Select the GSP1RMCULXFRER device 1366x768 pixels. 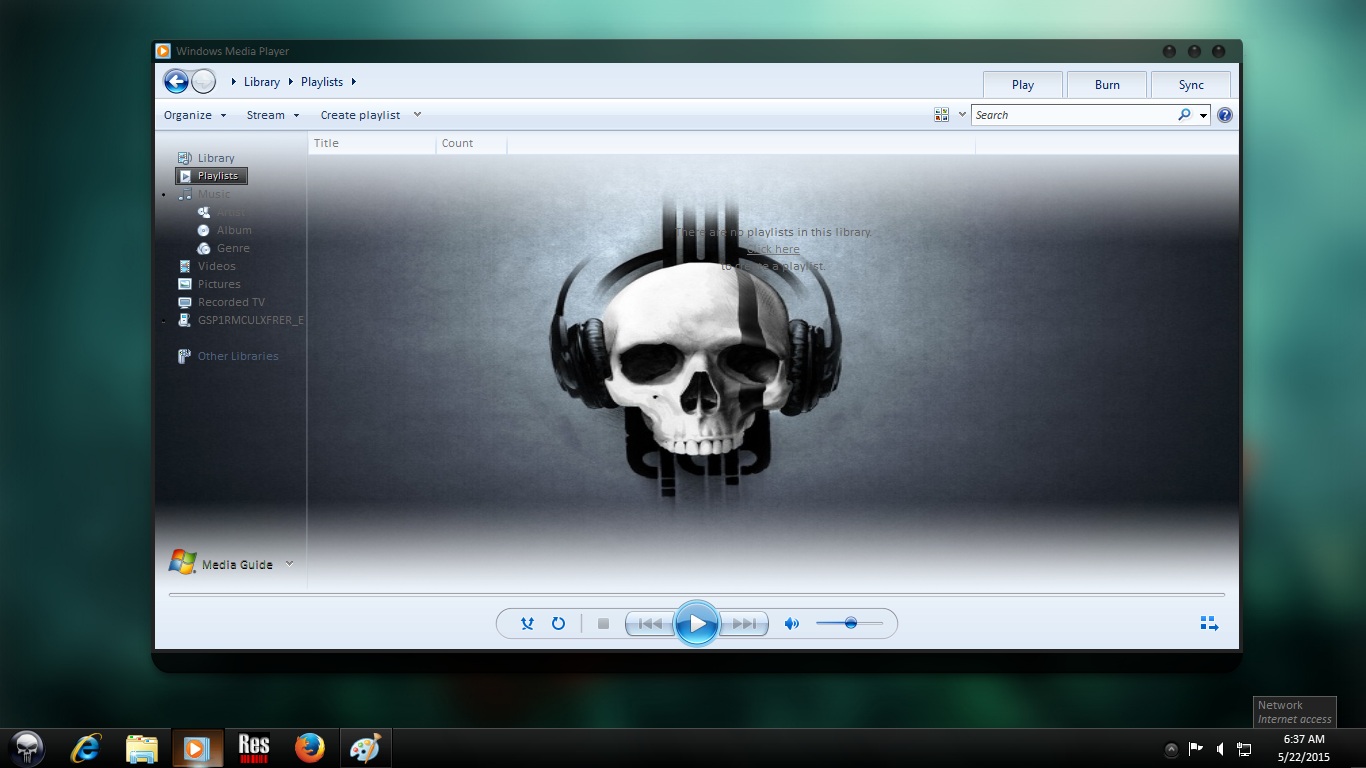250,320
